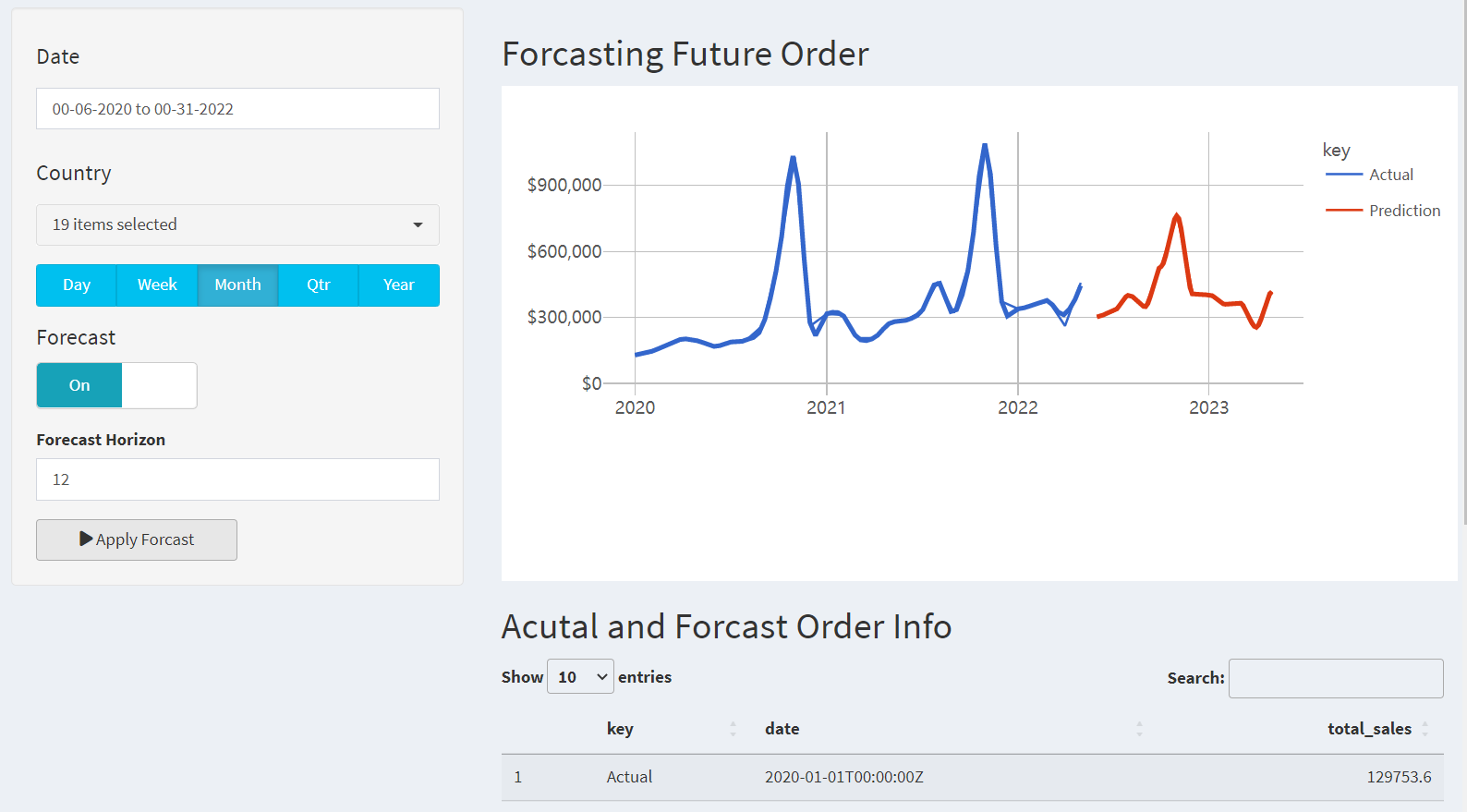
Task: Open the Show entries count dropdown
Action: 580,677
